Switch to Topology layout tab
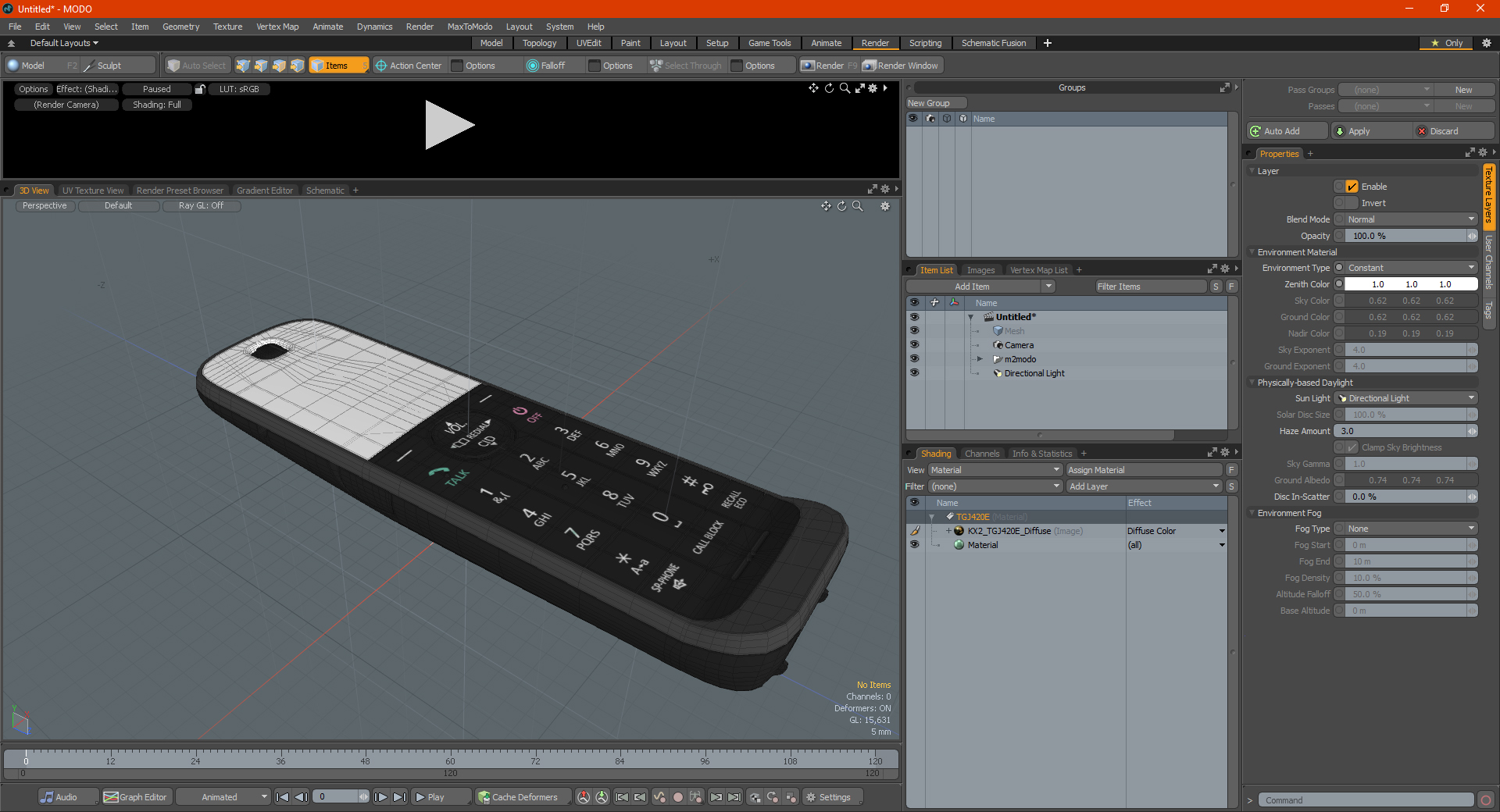The image size is (1500, 812). (x=539, y=43)
